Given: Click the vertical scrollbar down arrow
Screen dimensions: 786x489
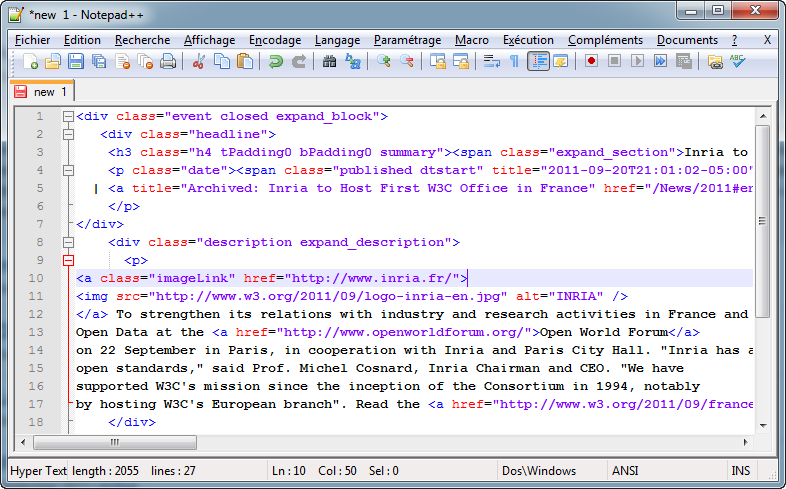Looking at the screenshot, I should [x=762, y=424].
